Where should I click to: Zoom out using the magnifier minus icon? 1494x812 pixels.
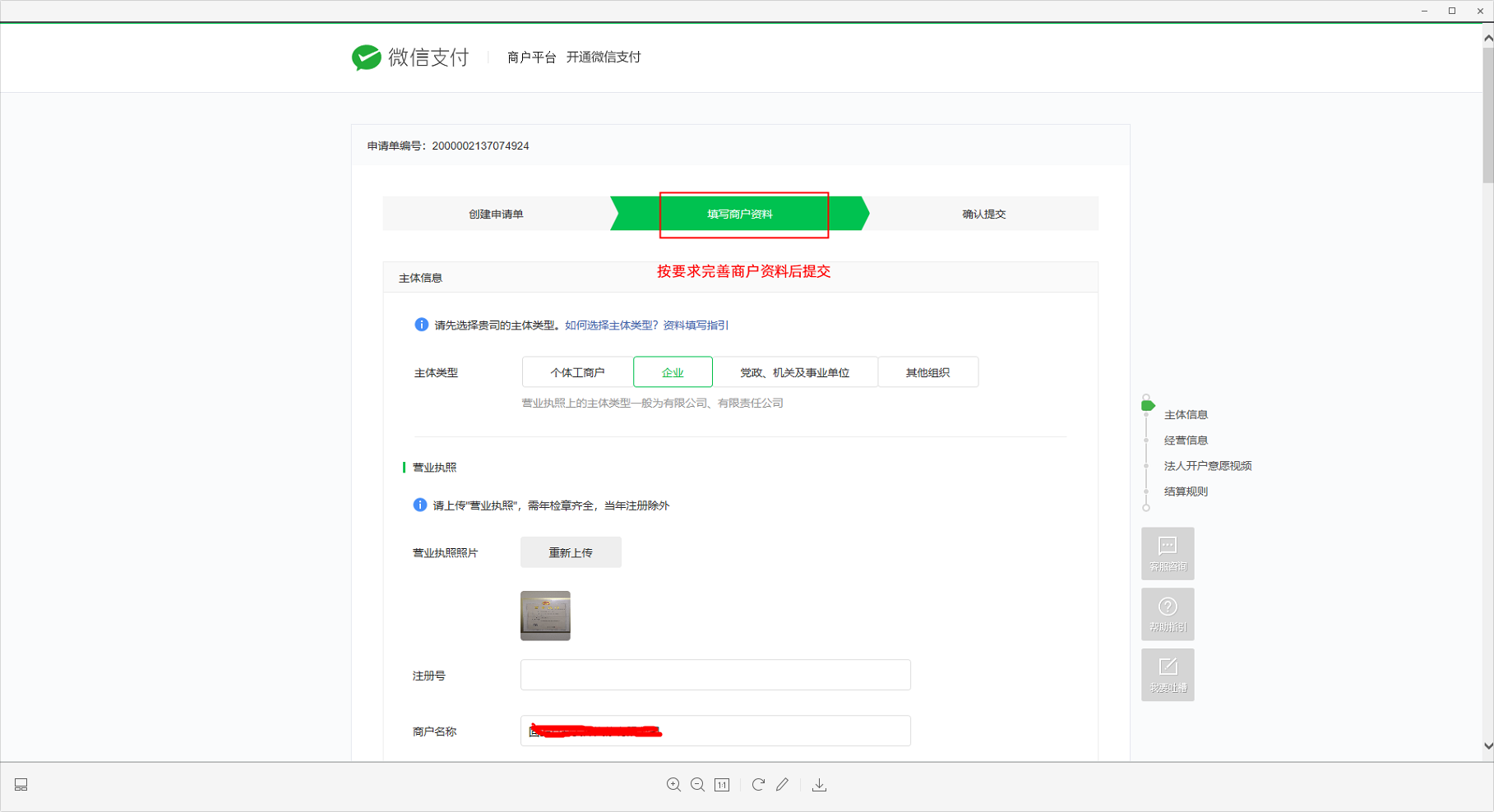coord(697,785)
